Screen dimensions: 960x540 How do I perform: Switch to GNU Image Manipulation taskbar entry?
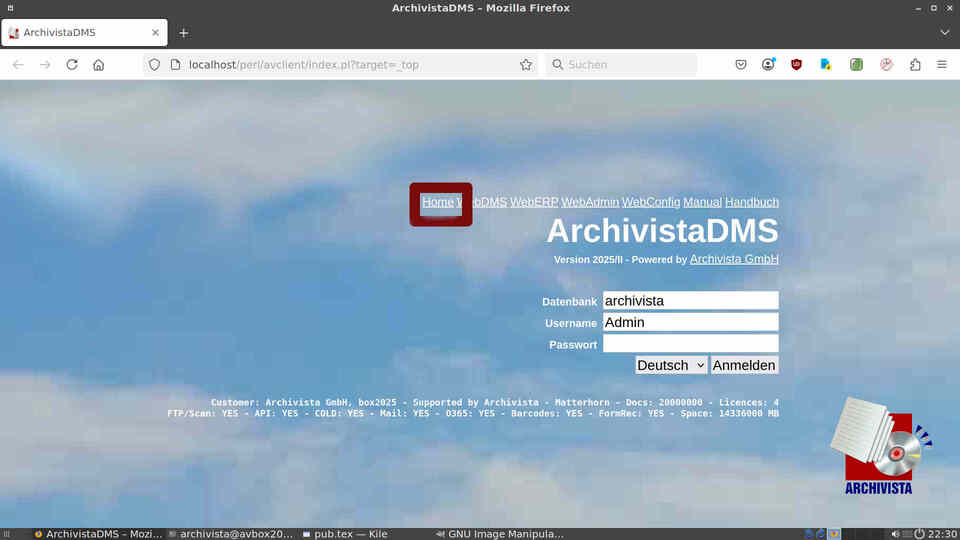500,534
